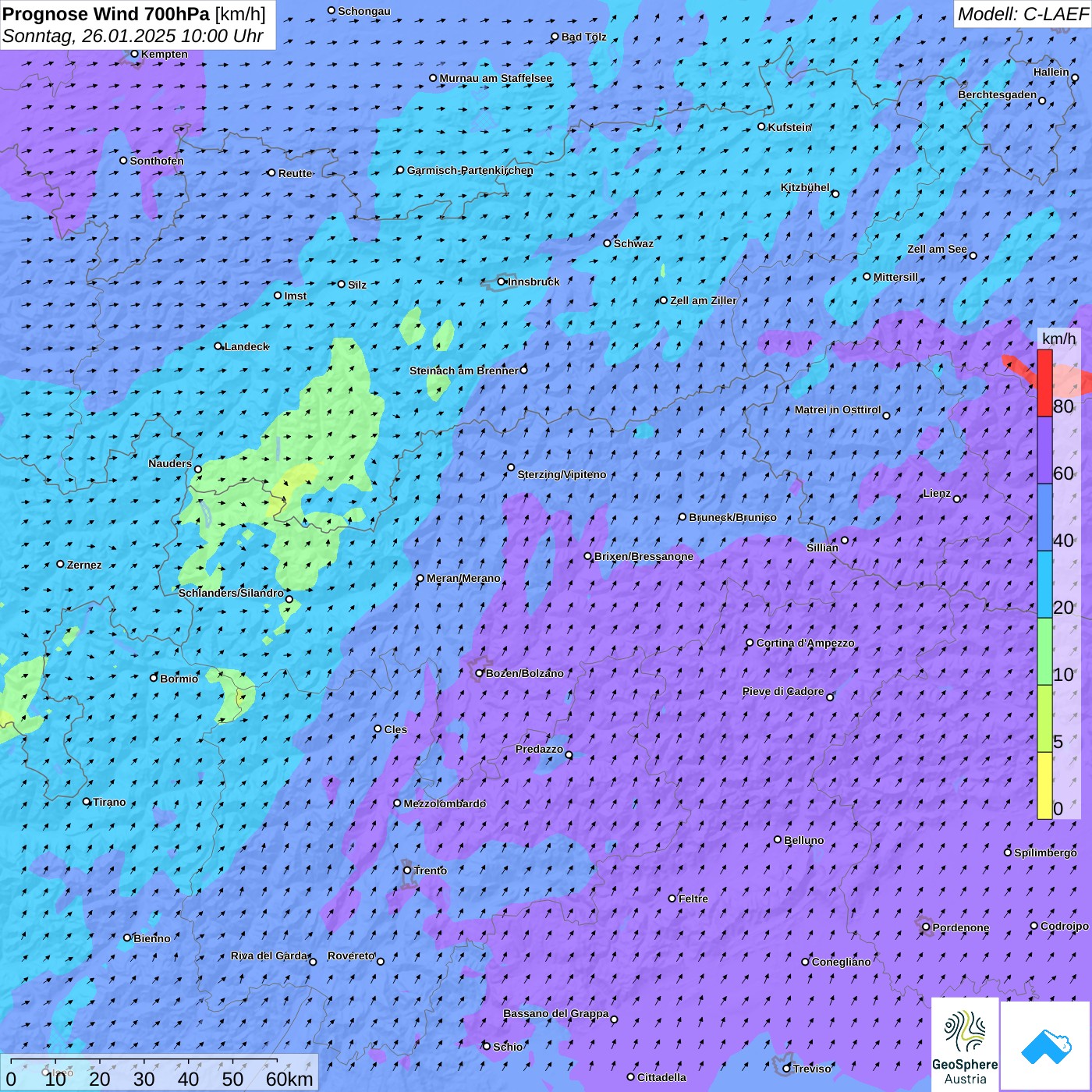Click the purple 60 km/h legend swatch
The height and width of the screenshot is (1092, 1092).
click(1044, 451)
